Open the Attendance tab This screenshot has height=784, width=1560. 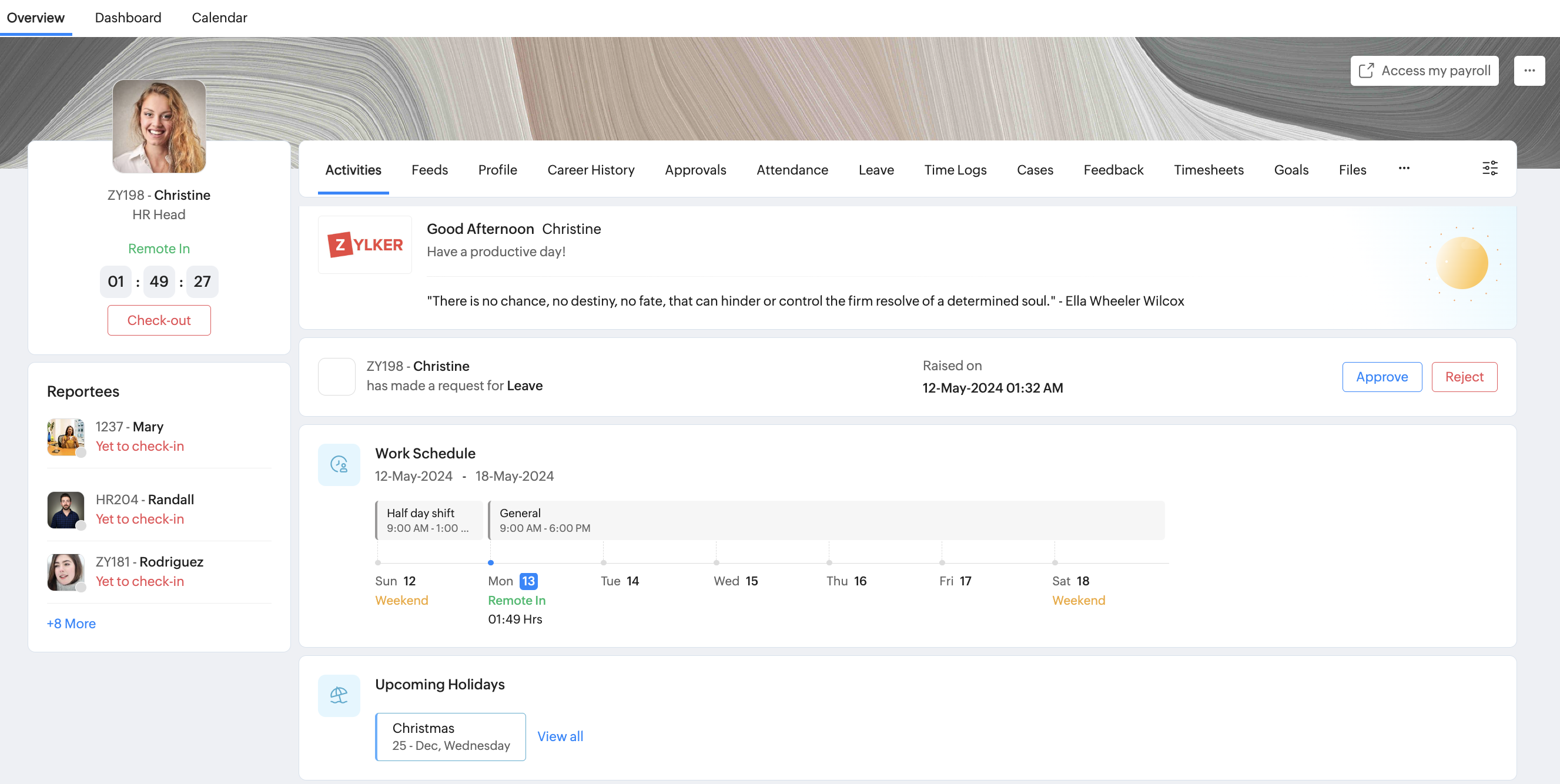pyautogui.click(x=792, y=169)
